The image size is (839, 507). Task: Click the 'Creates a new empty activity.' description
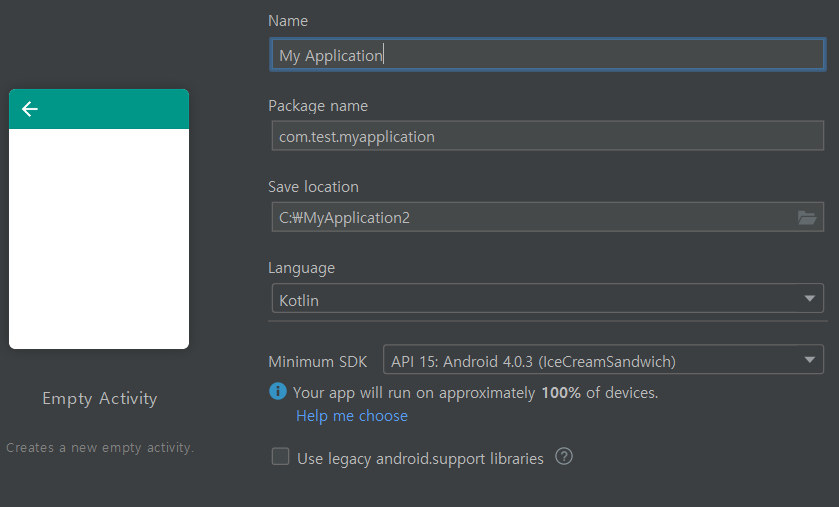click(100, 448)
